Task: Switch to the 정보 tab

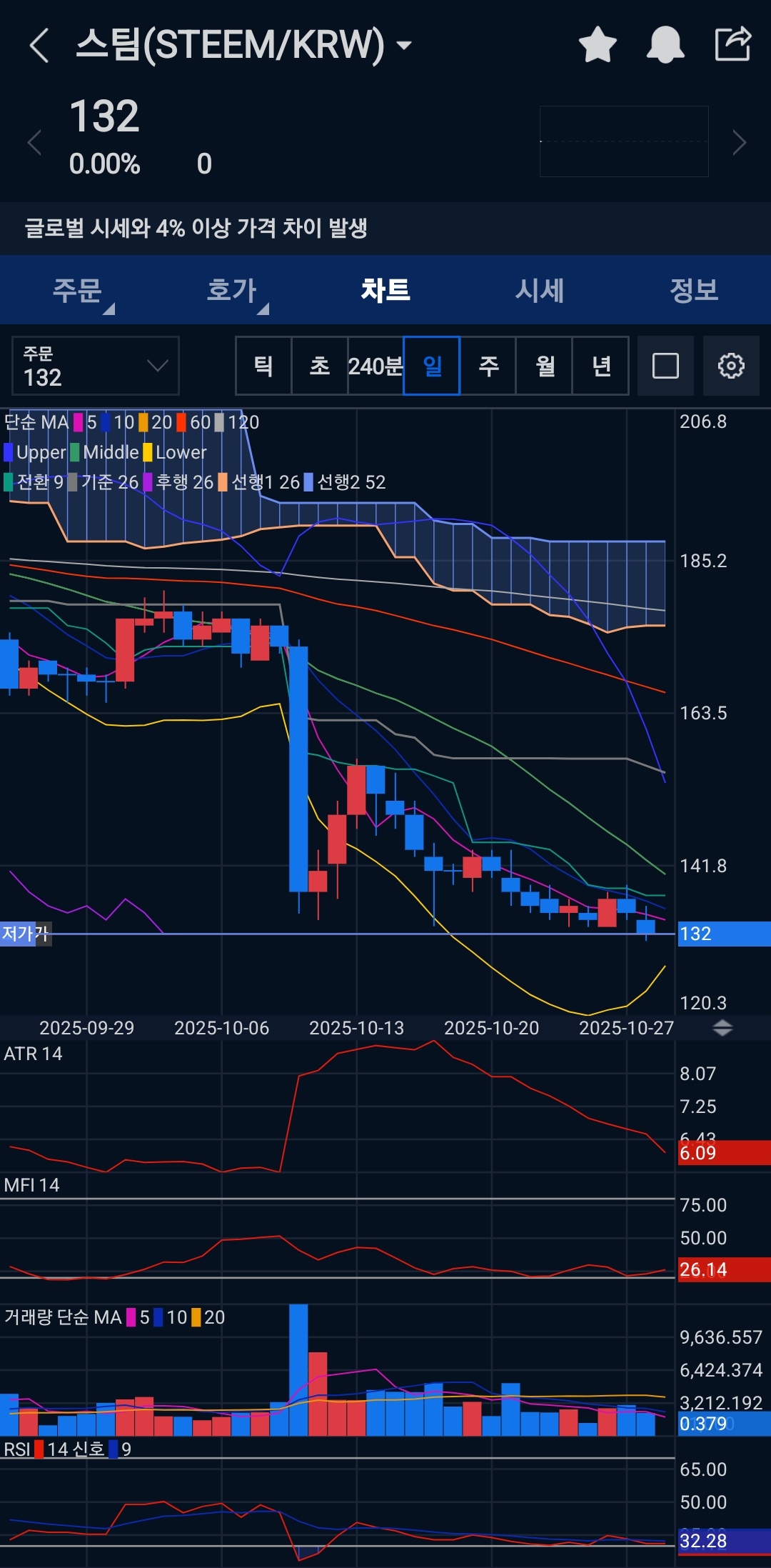Action: [694, 290]
